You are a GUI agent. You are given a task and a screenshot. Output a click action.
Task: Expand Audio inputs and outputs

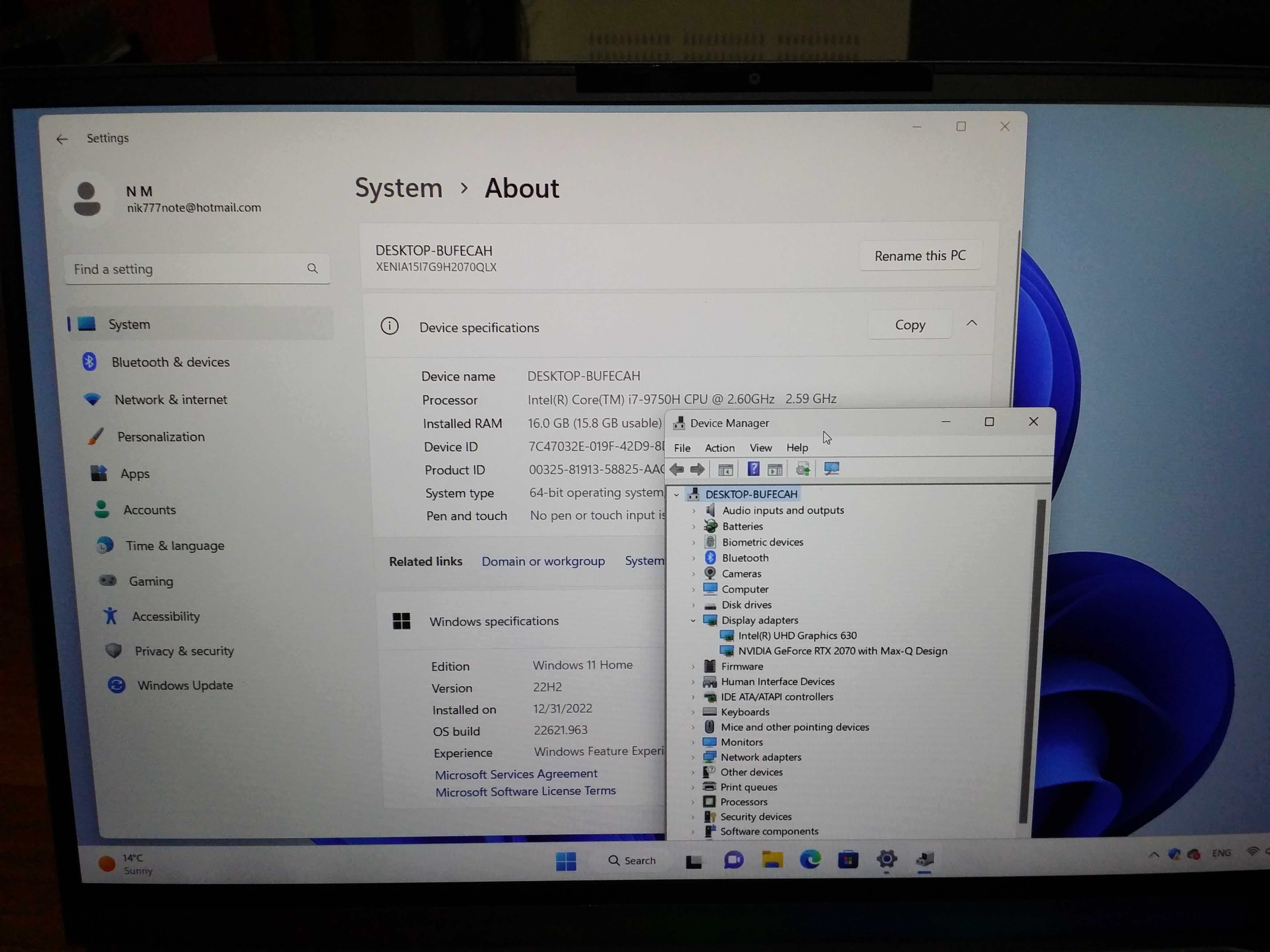click(693, 510)
